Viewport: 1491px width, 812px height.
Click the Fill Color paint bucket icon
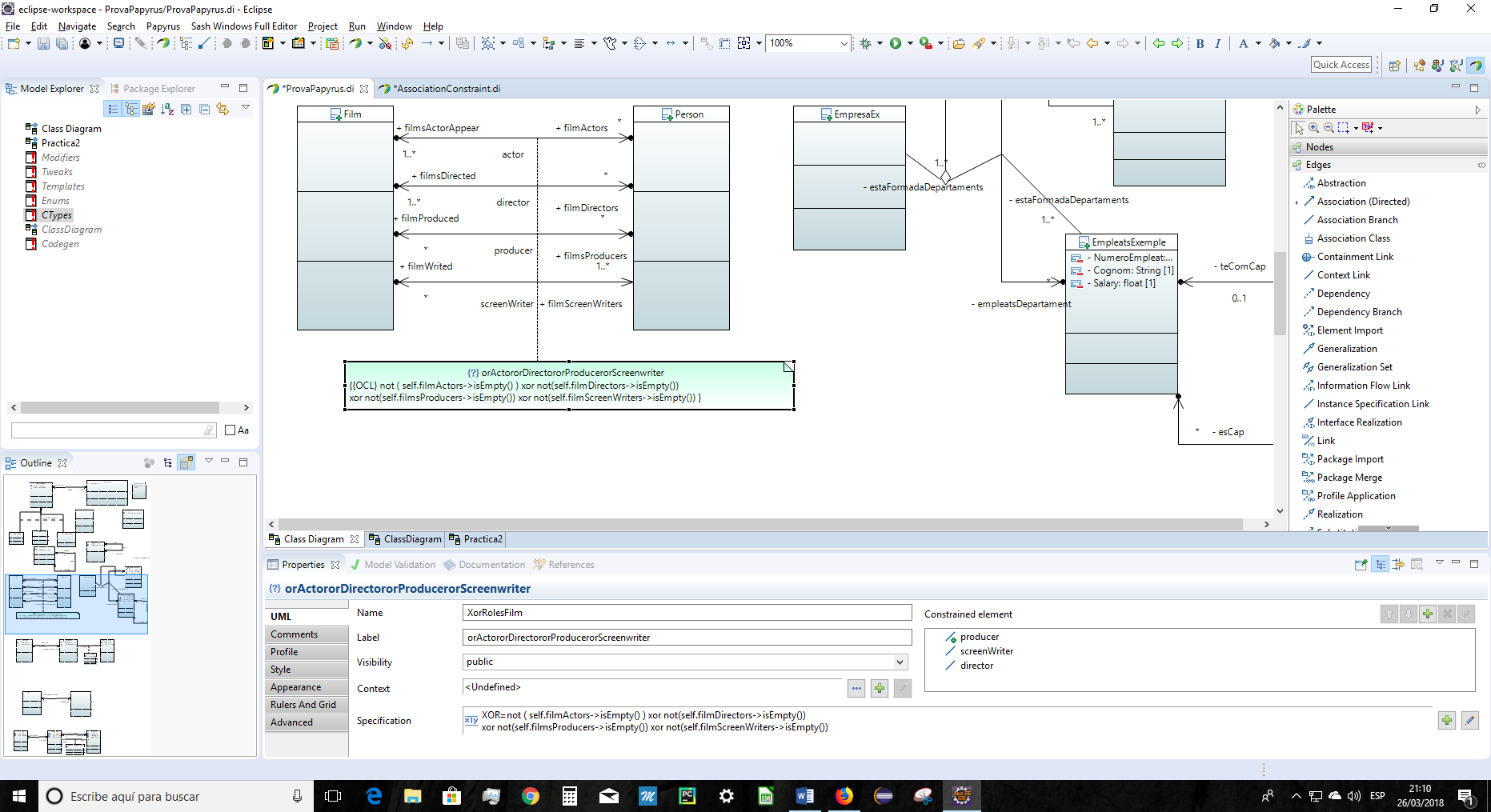click(x=1275, y=43)
